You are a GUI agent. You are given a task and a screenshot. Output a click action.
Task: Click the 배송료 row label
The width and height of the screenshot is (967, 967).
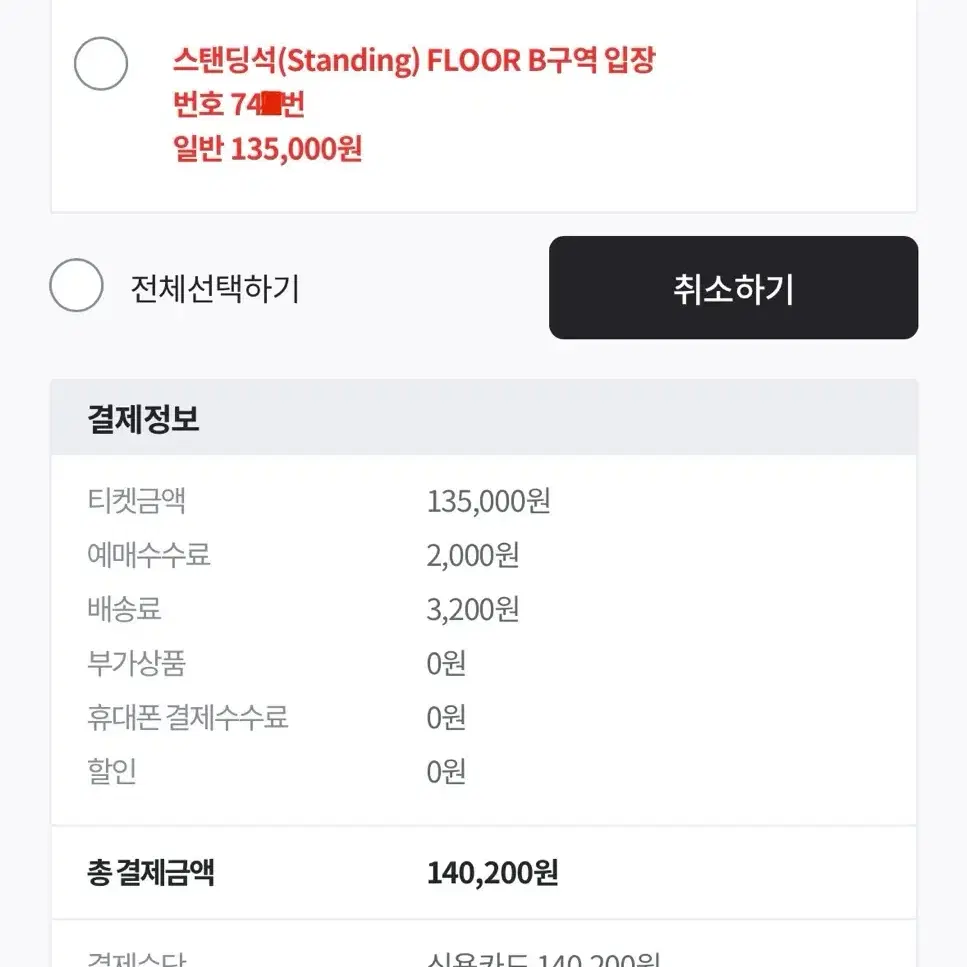[x=124, y=609]
